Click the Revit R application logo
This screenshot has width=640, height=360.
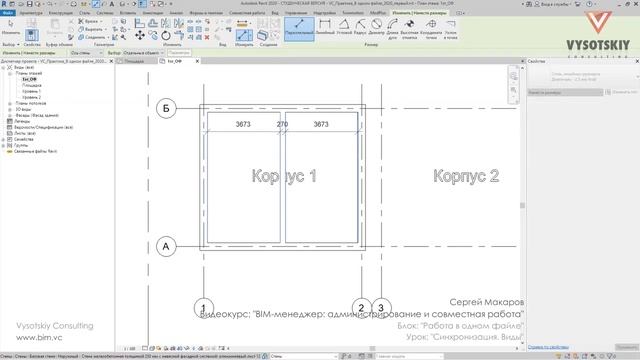pyautogui.click(x=4, y=4)
